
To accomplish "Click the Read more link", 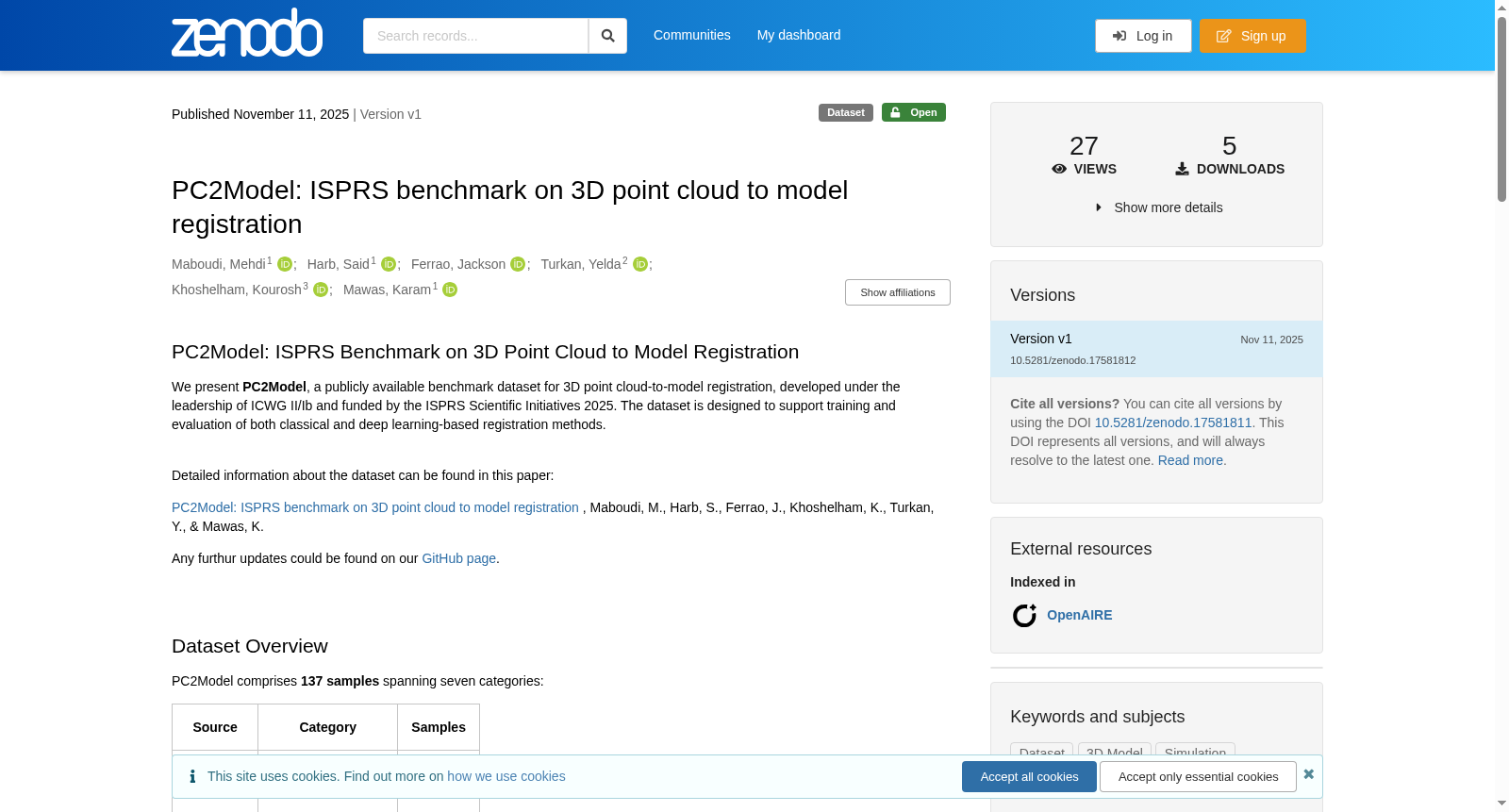I will tap(1190, 460).
